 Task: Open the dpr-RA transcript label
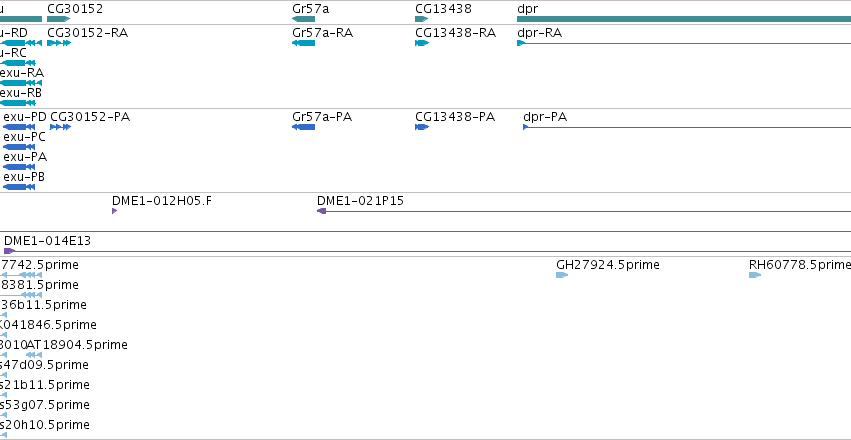point(539,33)
